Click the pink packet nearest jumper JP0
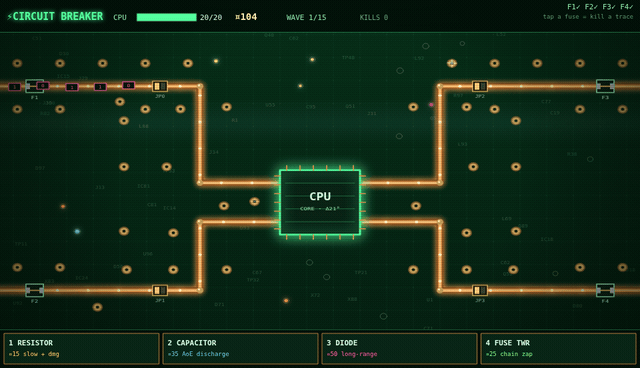640x368 pixels. (x=129, y=85)
